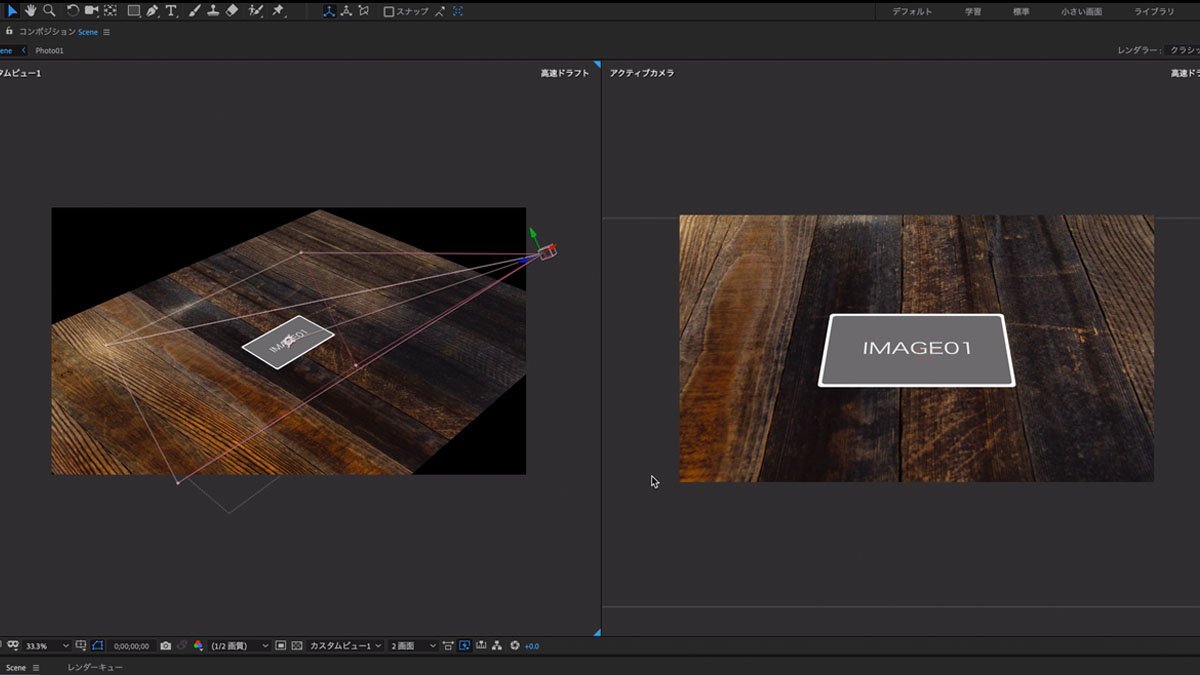
Task: Click the 高速ドラフト button in left view
Action: pyautogui.click(x=565, y=73)
